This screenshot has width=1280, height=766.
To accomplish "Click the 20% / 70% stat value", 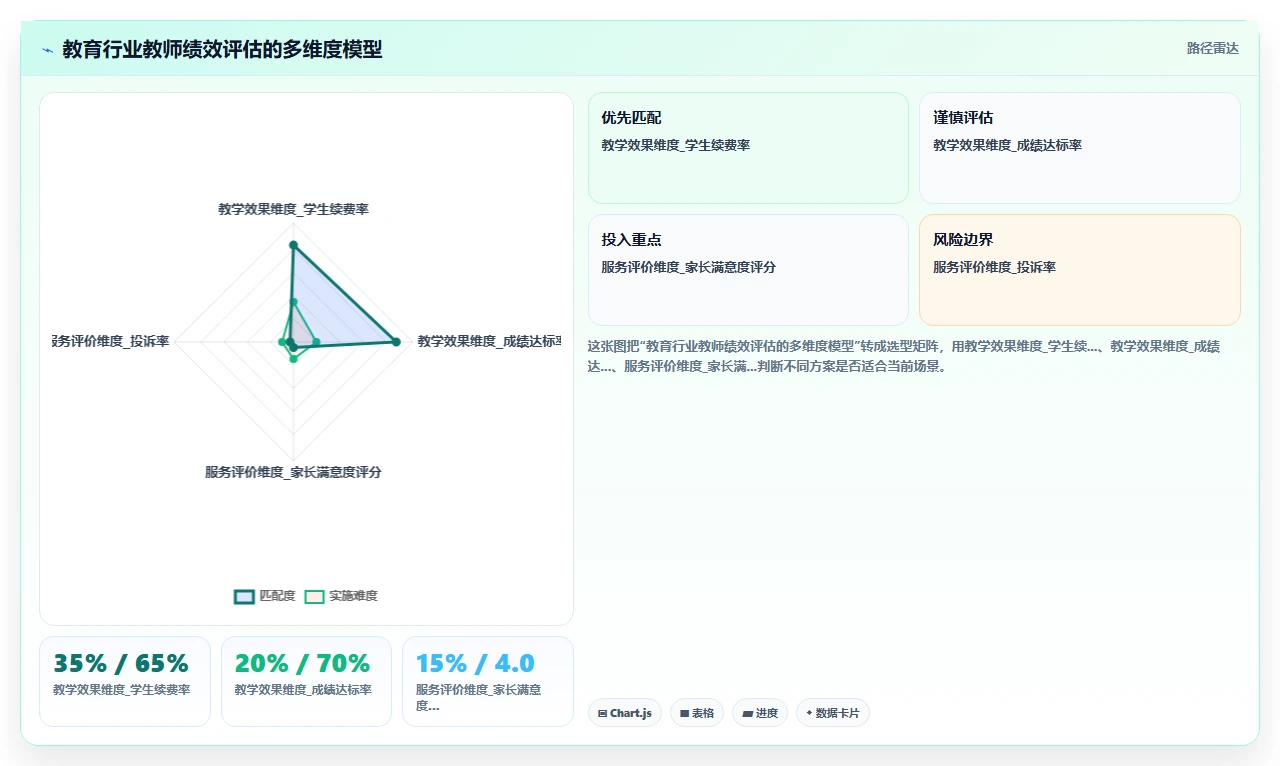I will coord(302,664).
